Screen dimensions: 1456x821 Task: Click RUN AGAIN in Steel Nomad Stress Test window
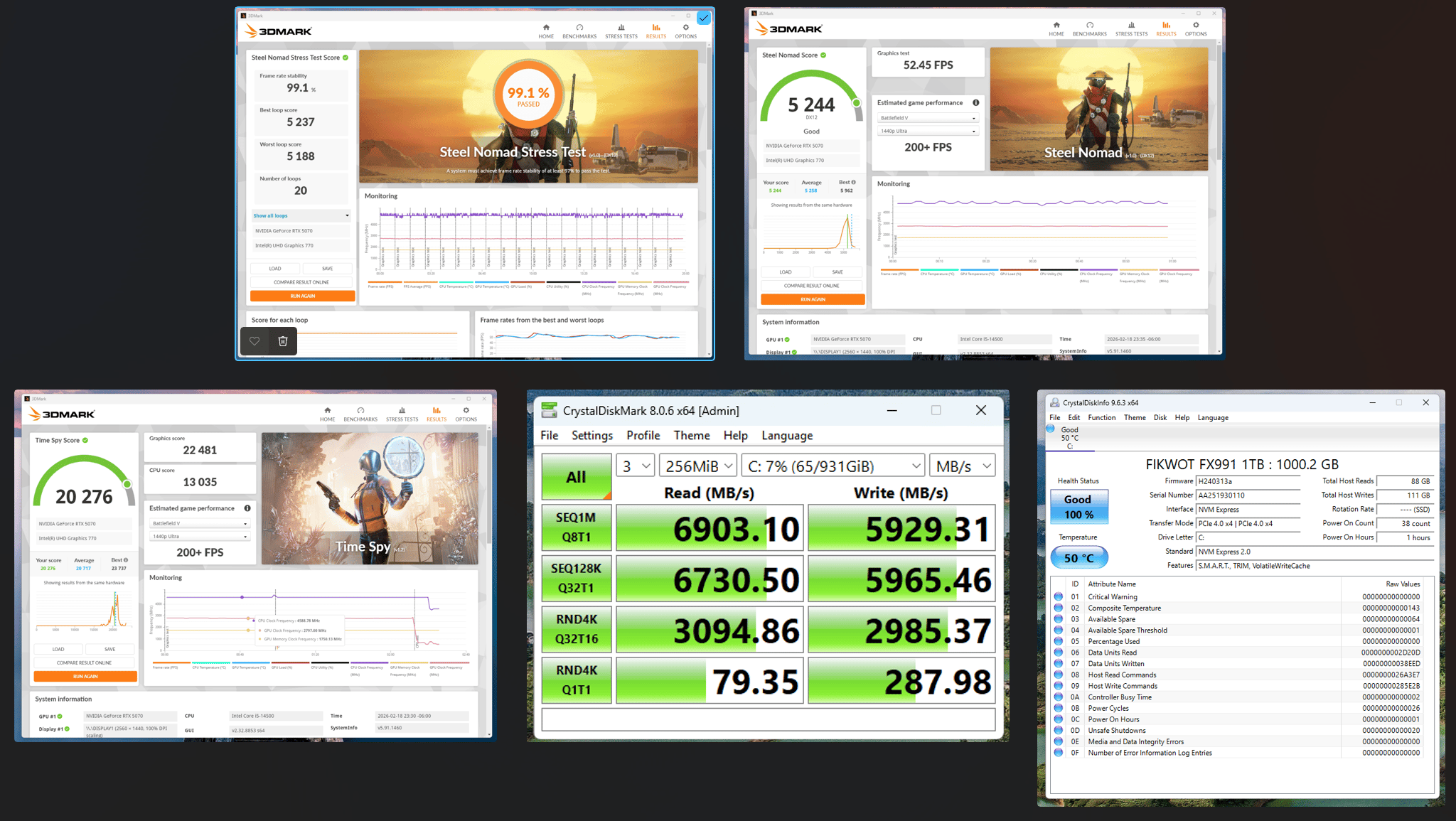[302, 296]
